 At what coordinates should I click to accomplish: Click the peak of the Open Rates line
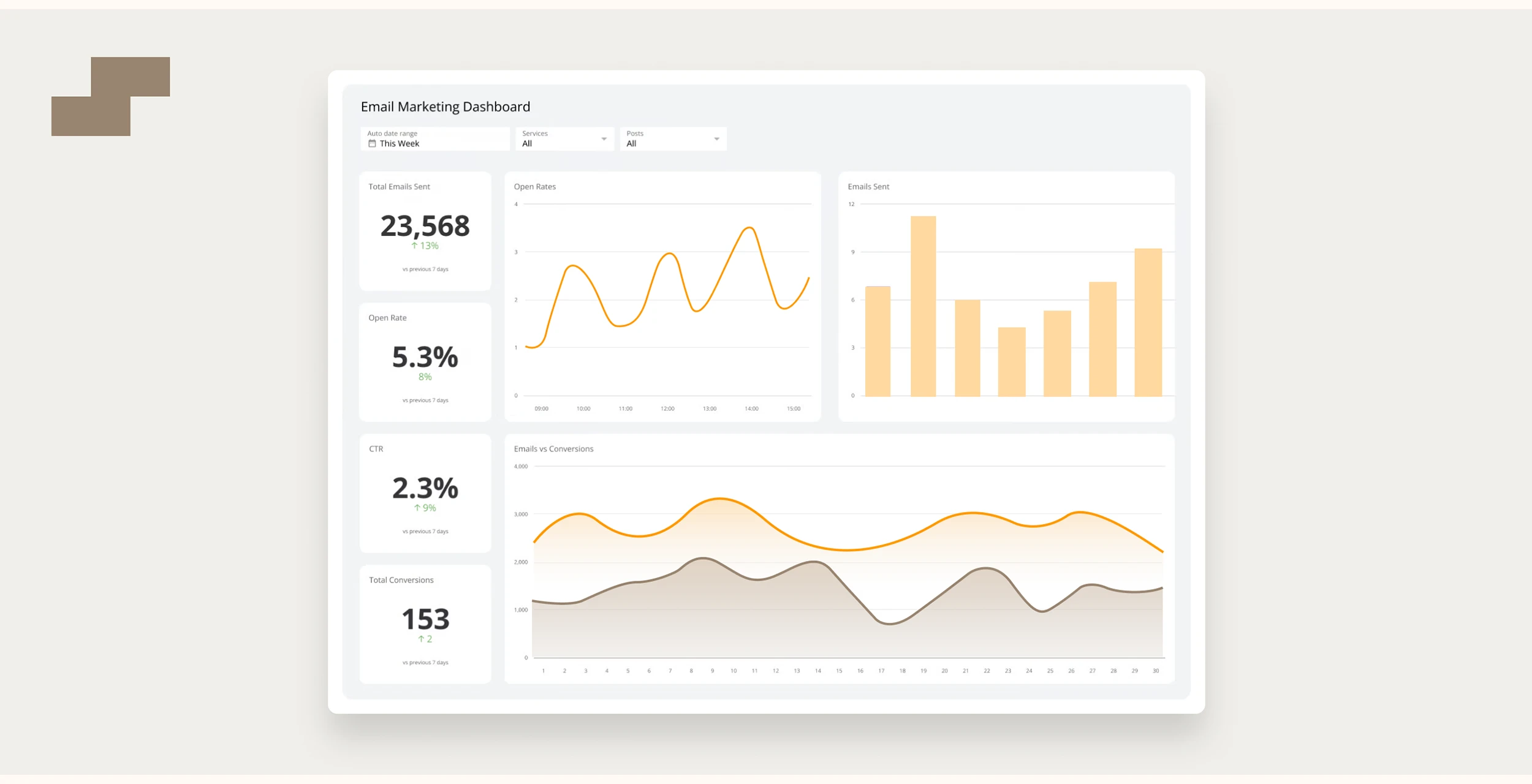[x=749, y=228]
